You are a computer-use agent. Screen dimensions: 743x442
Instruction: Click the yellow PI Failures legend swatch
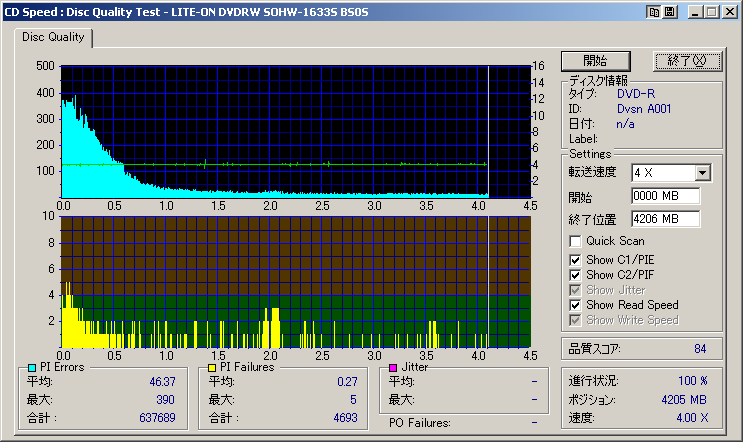click(212, 368)
